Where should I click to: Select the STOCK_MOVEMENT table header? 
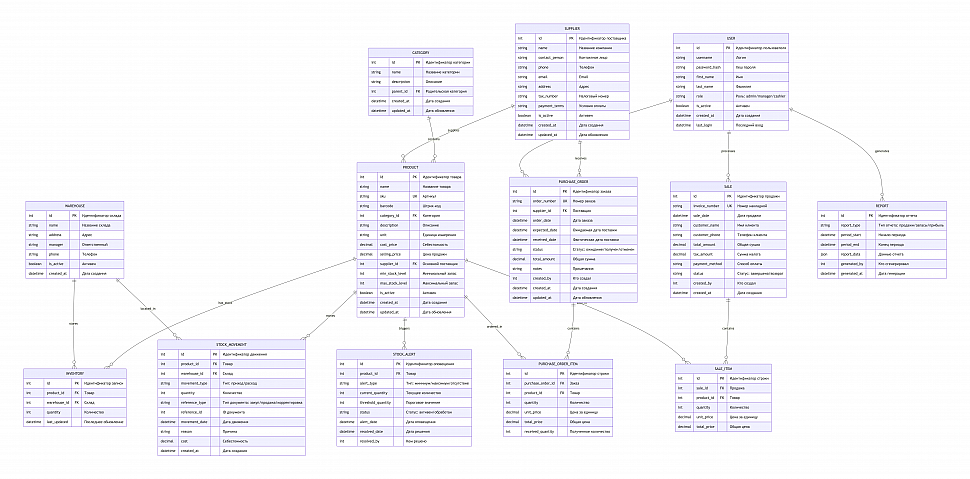[232, 344]
